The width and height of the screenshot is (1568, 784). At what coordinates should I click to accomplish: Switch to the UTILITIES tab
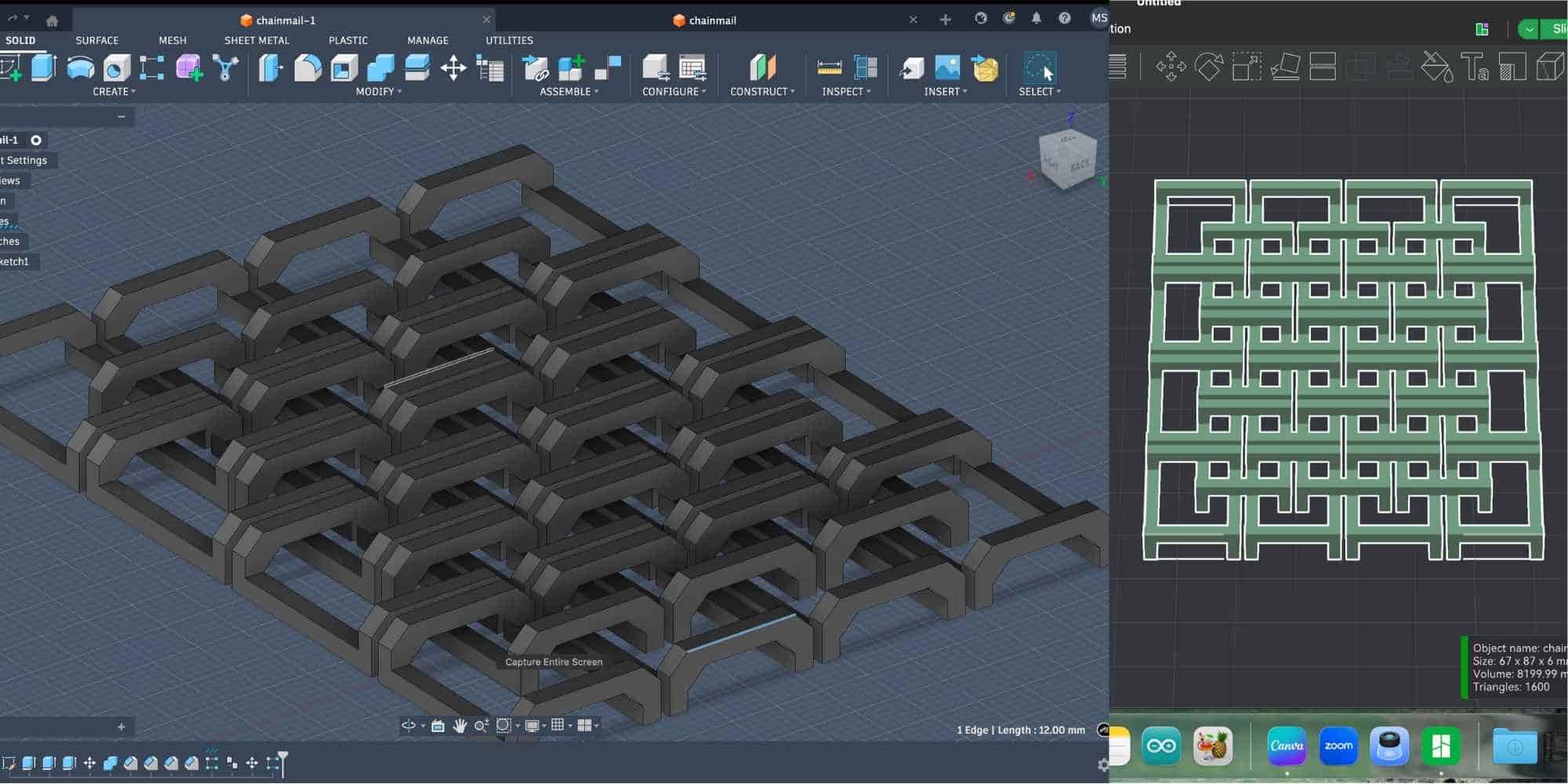click(510, 40)
